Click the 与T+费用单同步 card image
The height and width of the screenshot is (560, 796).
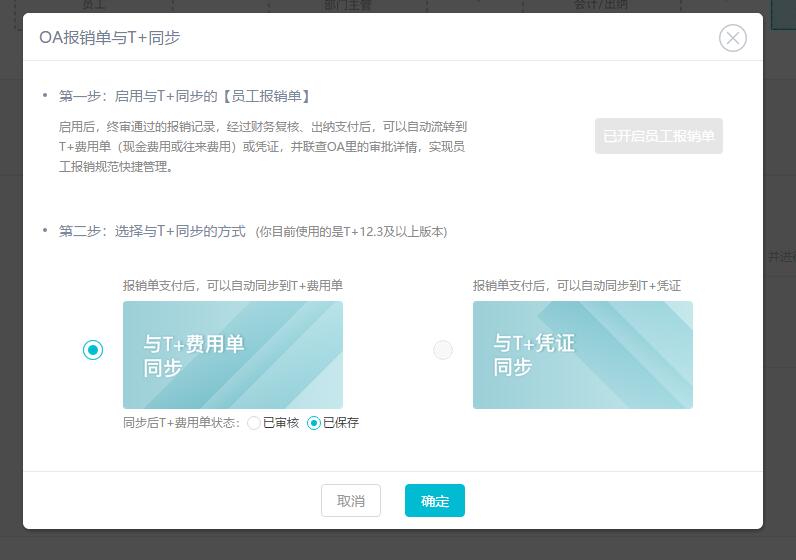[x=233, y=355]
